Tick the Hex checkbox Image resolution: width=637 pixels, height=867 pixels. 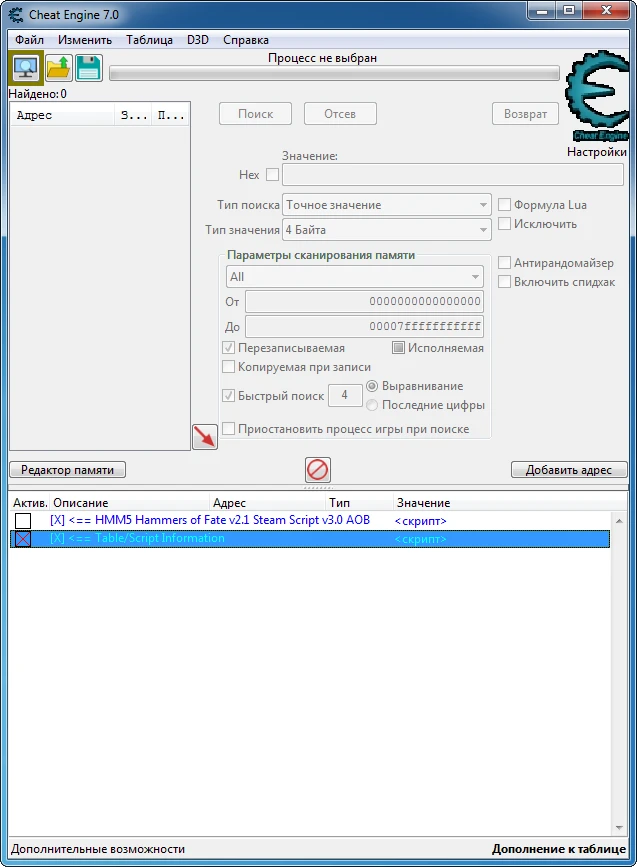(x=272, y=175)
